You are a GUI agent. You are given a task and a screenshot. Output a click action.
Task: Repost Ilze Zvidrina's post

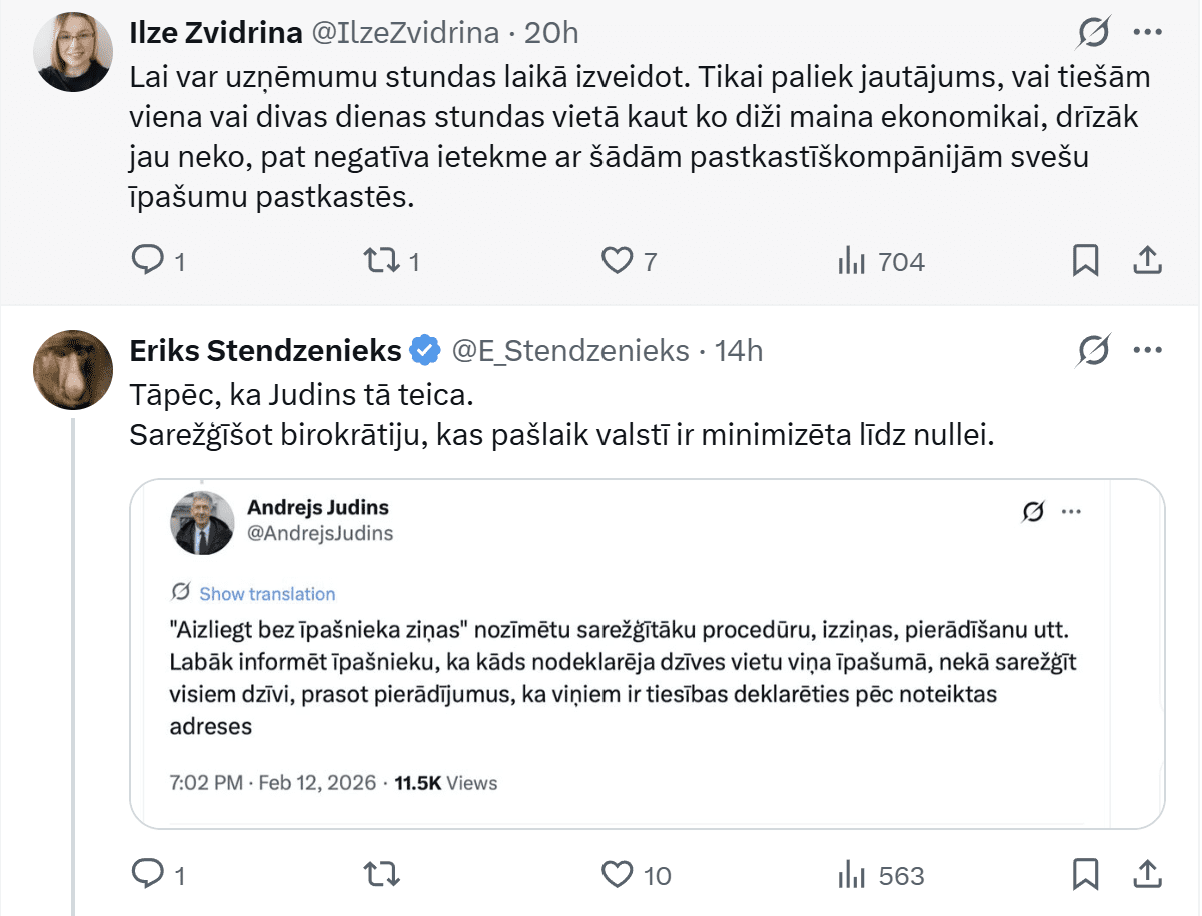pyautogui.click(x=379, y=262)
